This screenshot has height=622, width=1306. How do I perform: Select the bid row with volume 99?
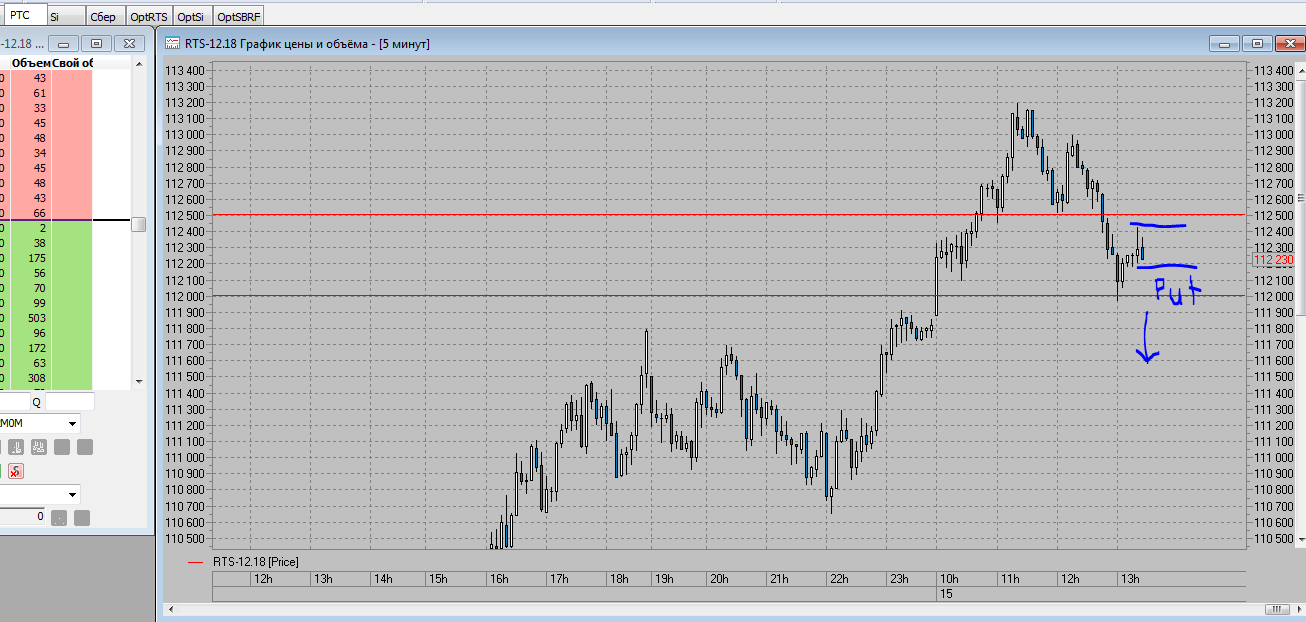click(46, 303)
